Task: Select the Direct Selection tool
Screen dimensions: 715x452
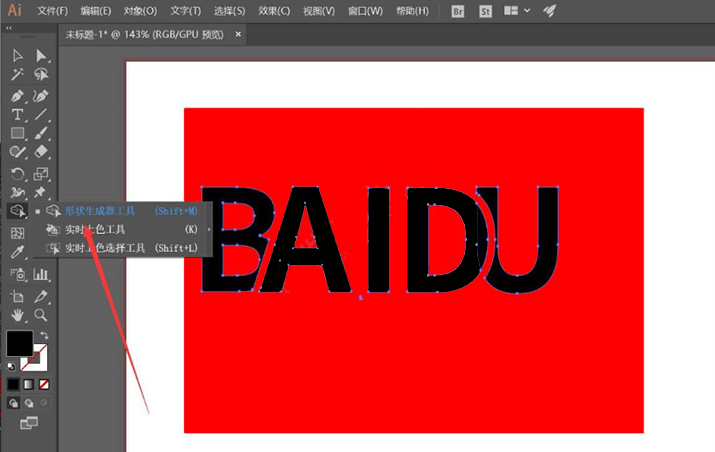Action: pos(41,56)
